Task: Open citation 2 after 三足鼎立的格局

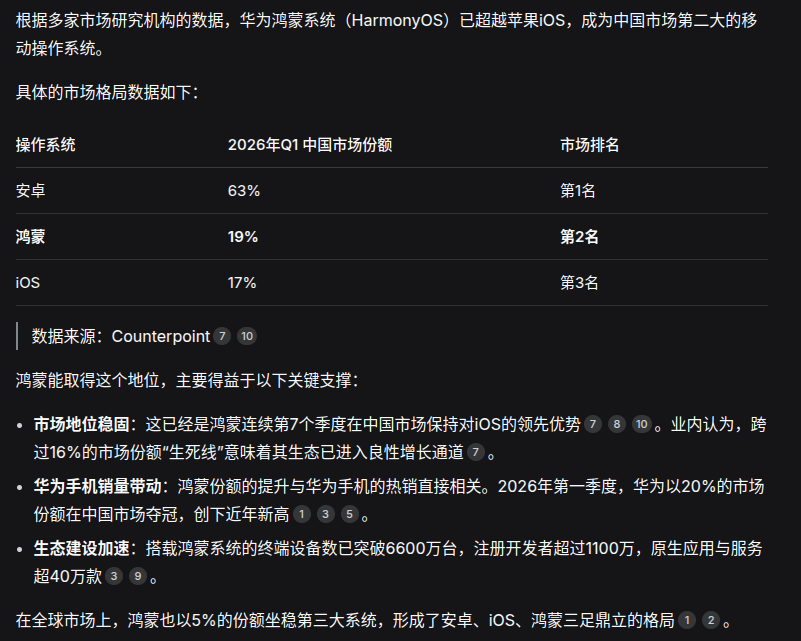Action: [711, 620]
